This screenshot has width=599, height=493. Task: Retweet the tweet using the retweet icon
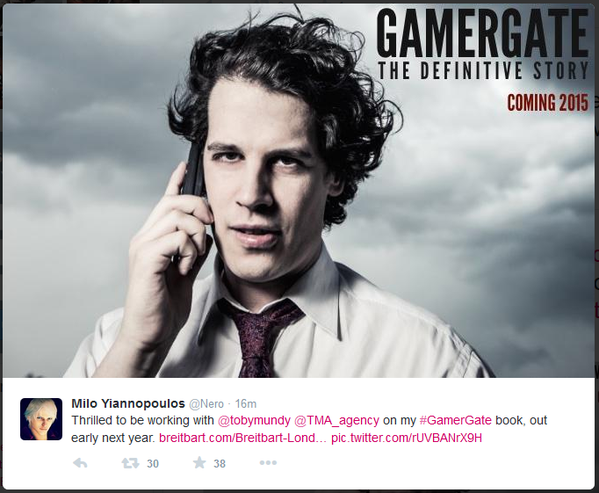(x=130, y=463)
